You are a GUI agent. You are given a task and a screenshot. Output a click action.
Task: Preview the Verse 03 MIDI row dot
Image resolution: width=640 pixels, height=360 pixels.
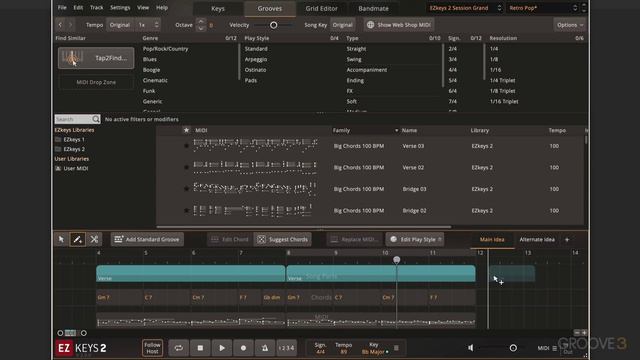[x=187, y=146]
